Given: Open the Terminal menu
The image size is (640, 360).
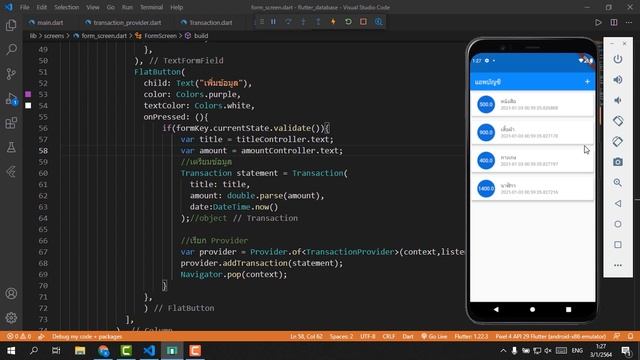Looking at the screenshot, I should (x=151, y=7).
